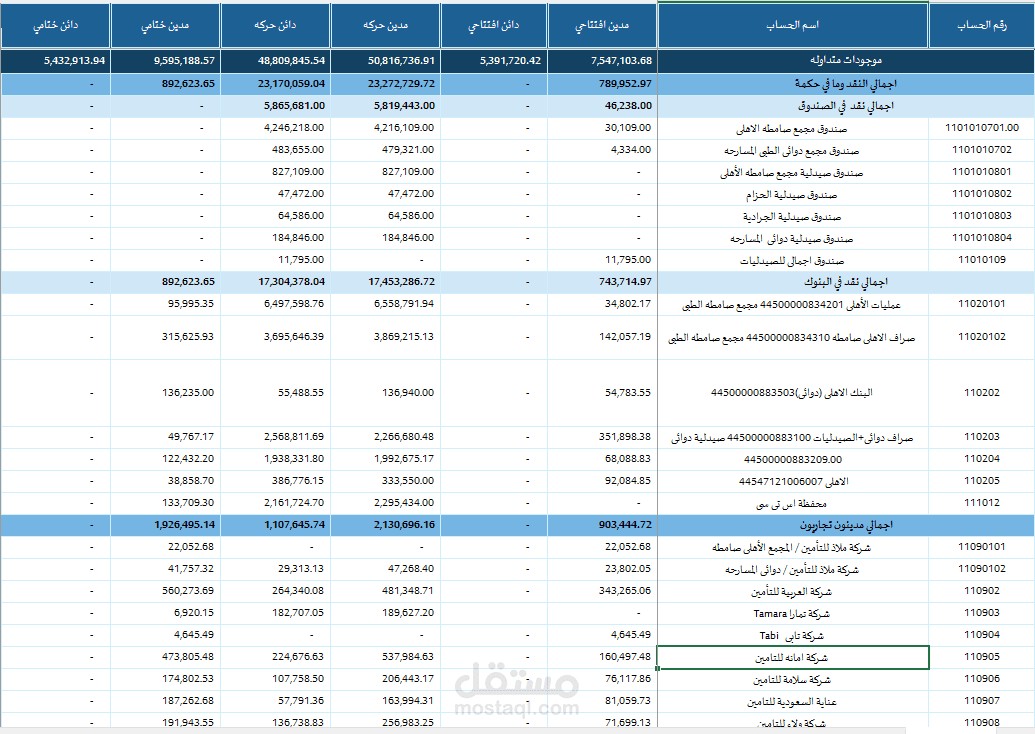Select account number 11020101
Viewport: 1035px width, 734px height.
pyautogui.click(x=982, y=304)
